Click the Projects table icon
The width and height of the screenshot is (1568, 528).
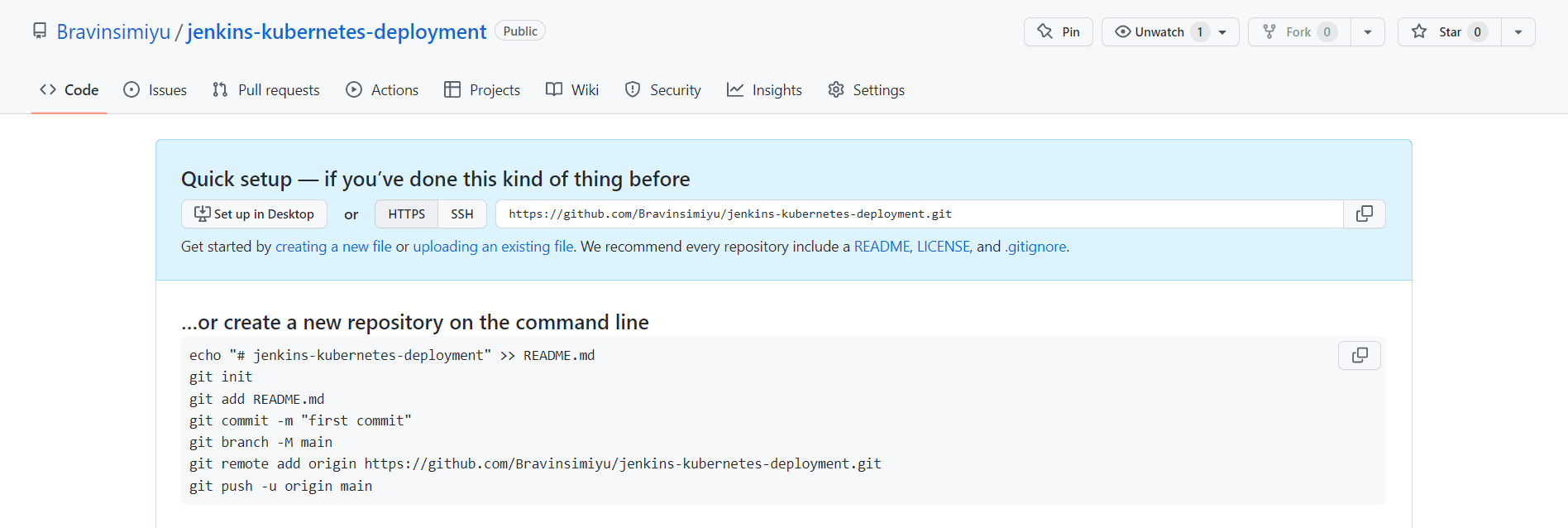452,89
